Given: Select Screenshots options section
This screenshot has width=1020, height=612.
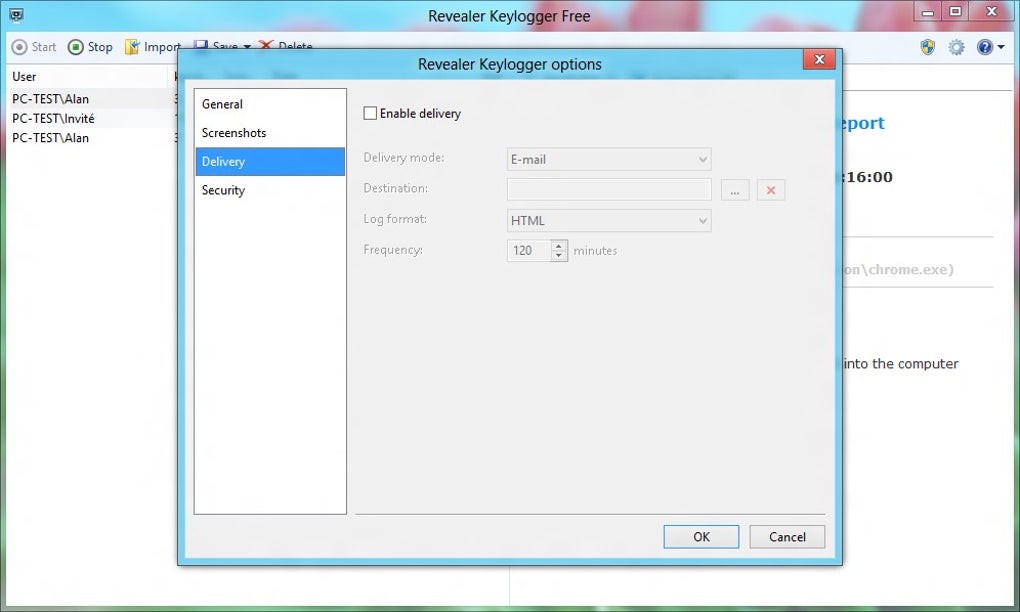Looking at the screenshot, I should tap(270, 133).
